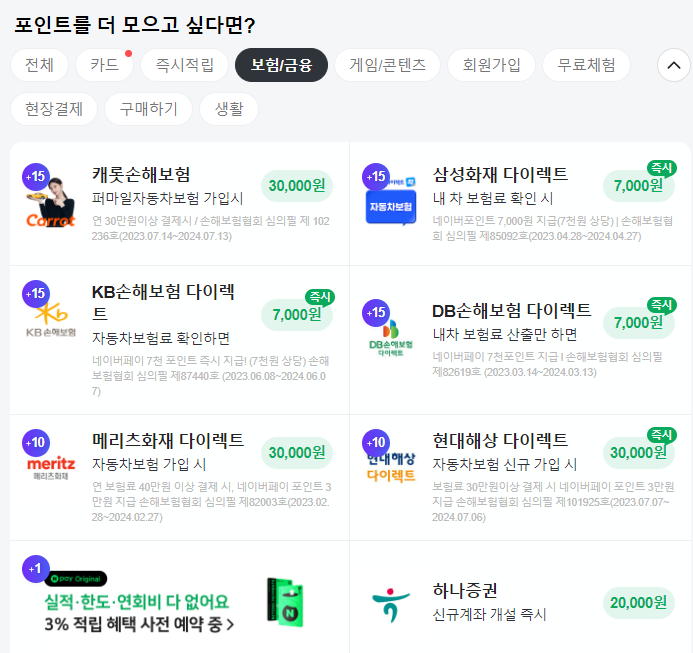Click the 7,000원 reward for KB손해보험
Viewport: 693px width, 653px height.
click(297, 315)
